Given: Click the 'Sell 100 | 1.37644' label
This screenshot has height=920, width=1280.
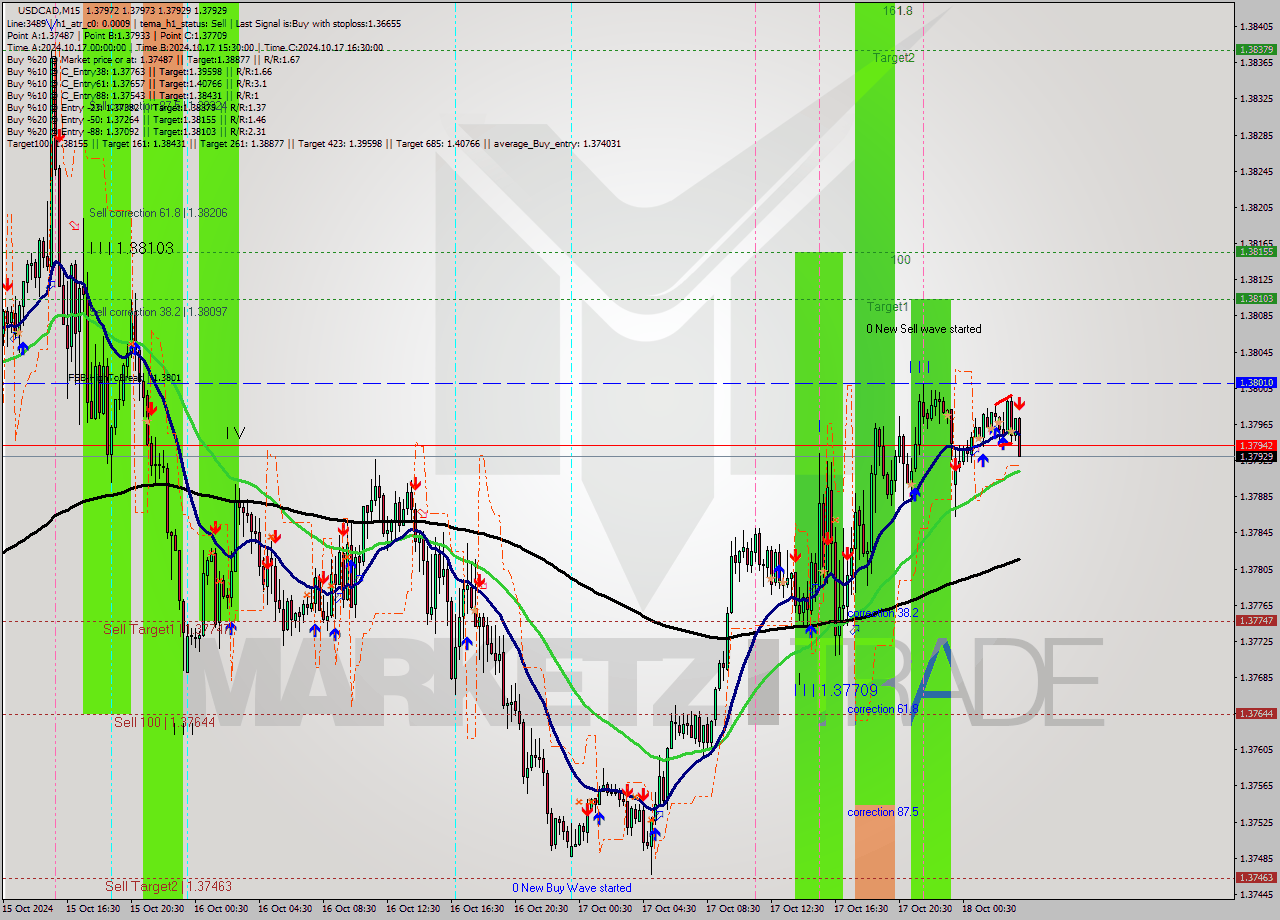Looking at the screenshot, I should point(164,721).
